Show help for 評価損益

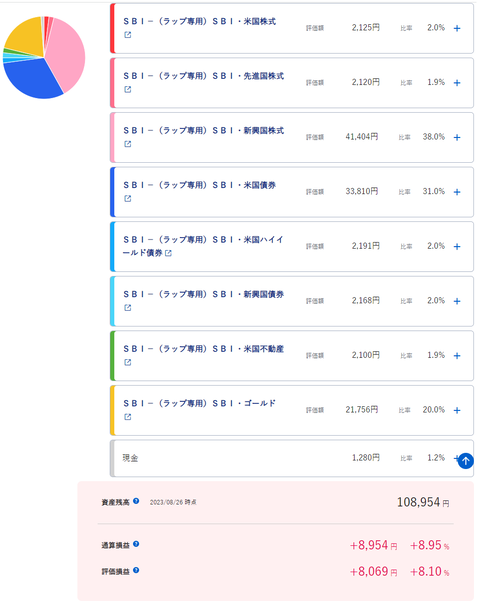coord(136,570)
